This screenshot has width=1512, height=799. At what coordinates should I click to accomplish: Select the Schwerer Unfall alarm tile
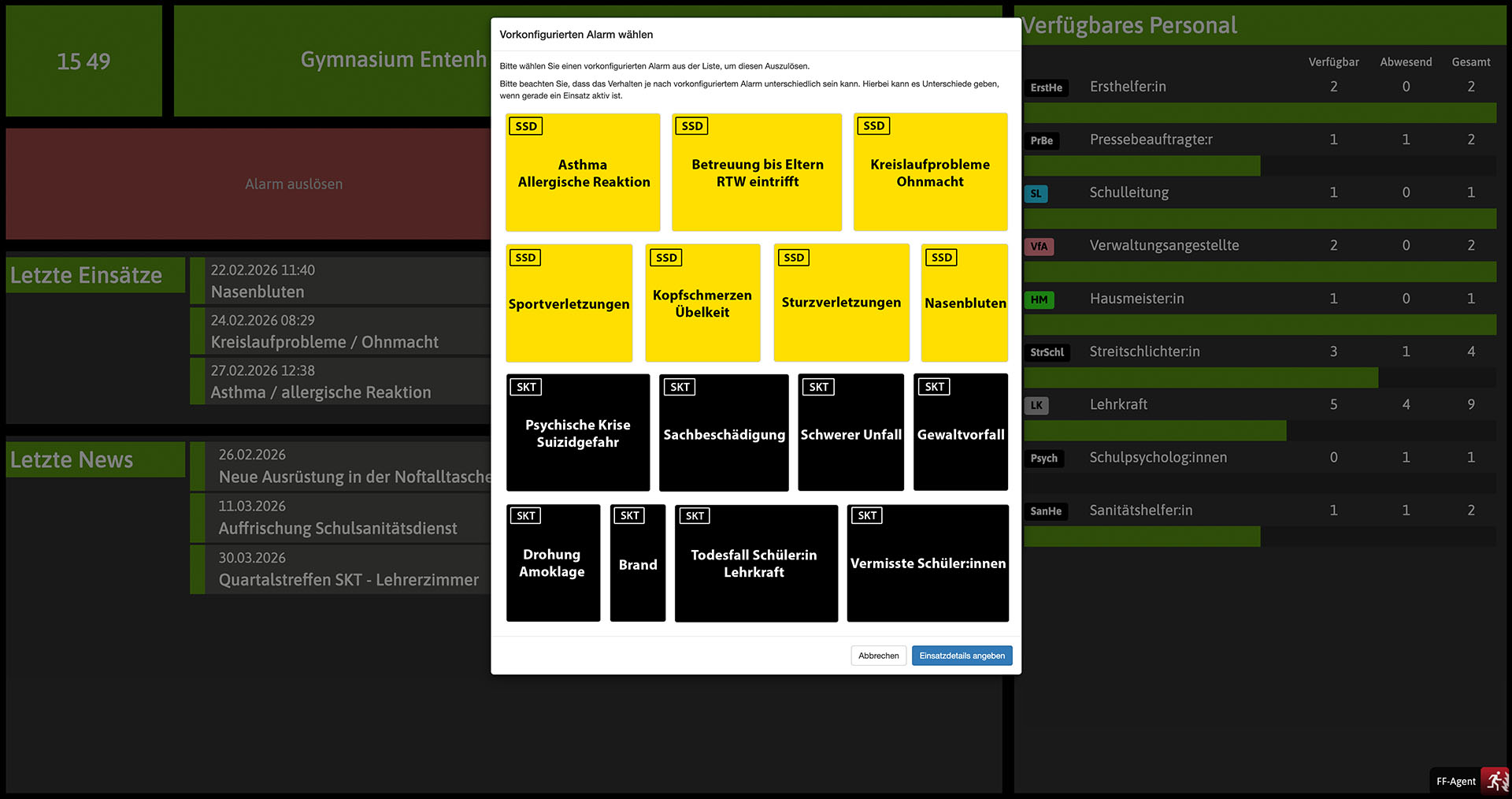click(x=850, y=433)
